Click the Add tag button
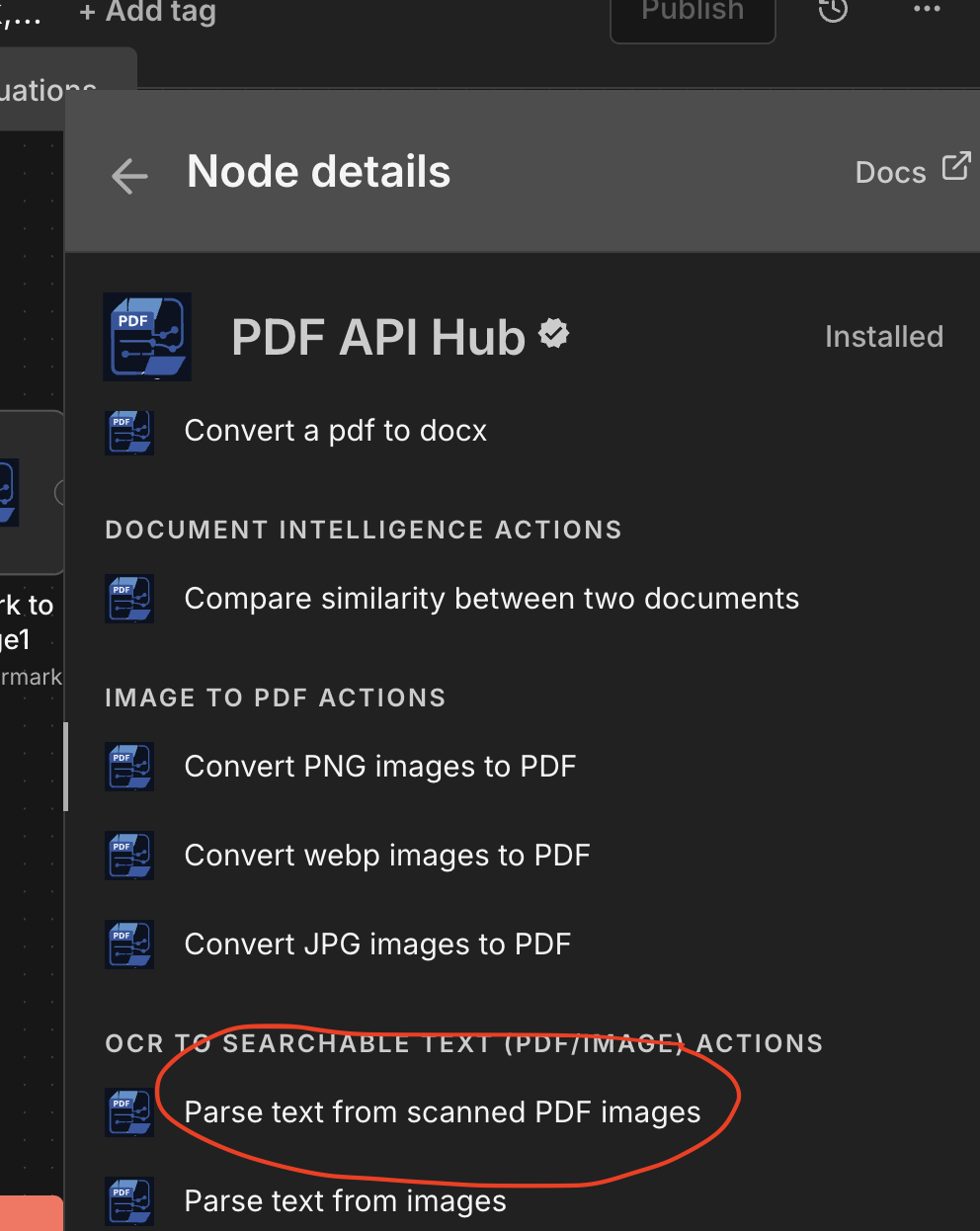980x1231 pixels. pos(148,12)
